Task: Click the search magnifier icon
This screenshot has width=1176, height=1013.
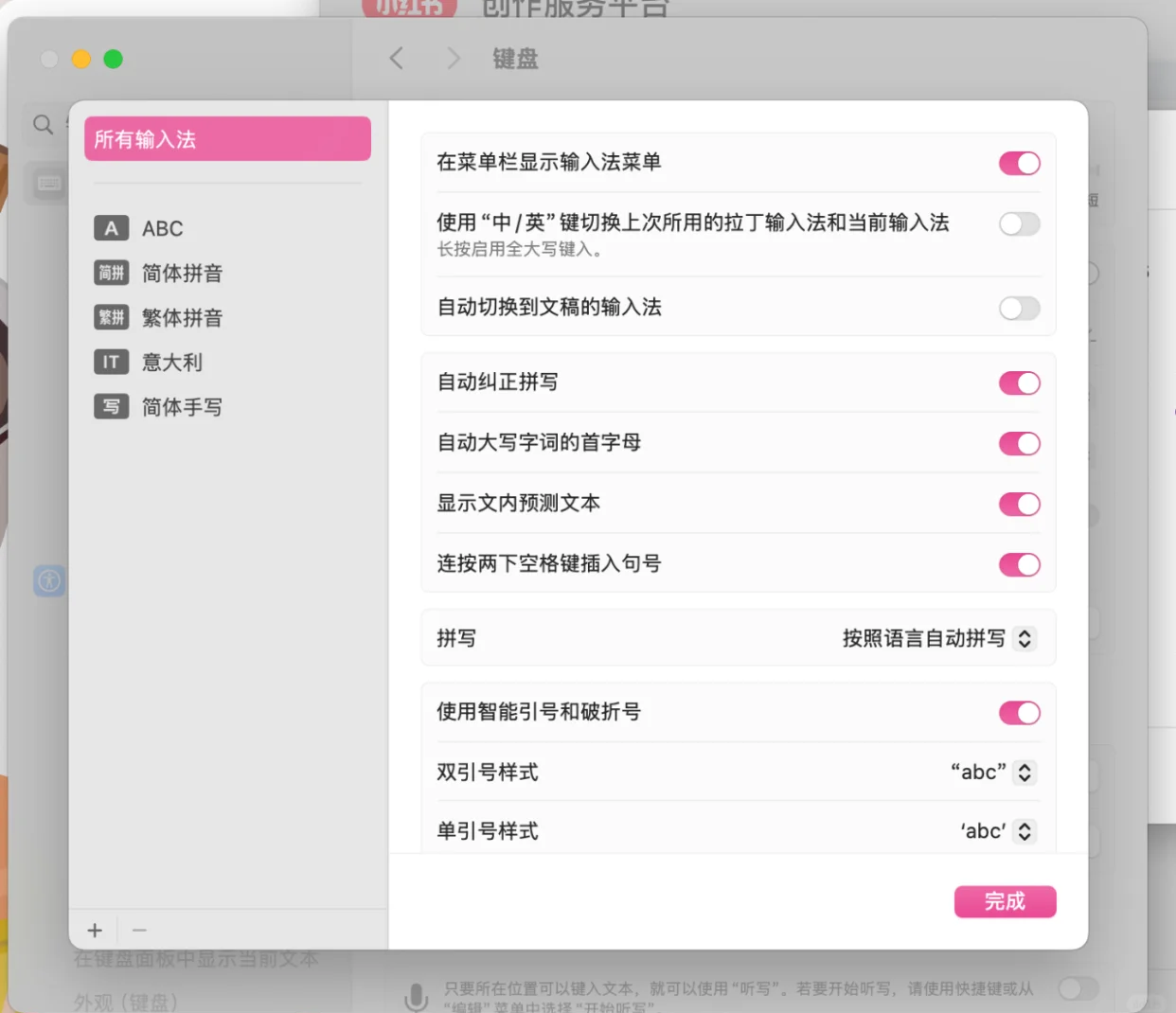Action: click(x=42, y=123)
